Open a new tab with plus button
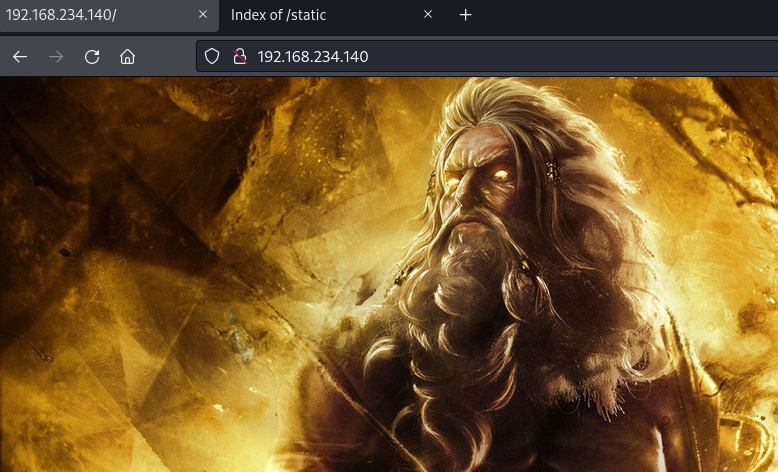This screenshot has height=472, width=778. click(465, 15)
